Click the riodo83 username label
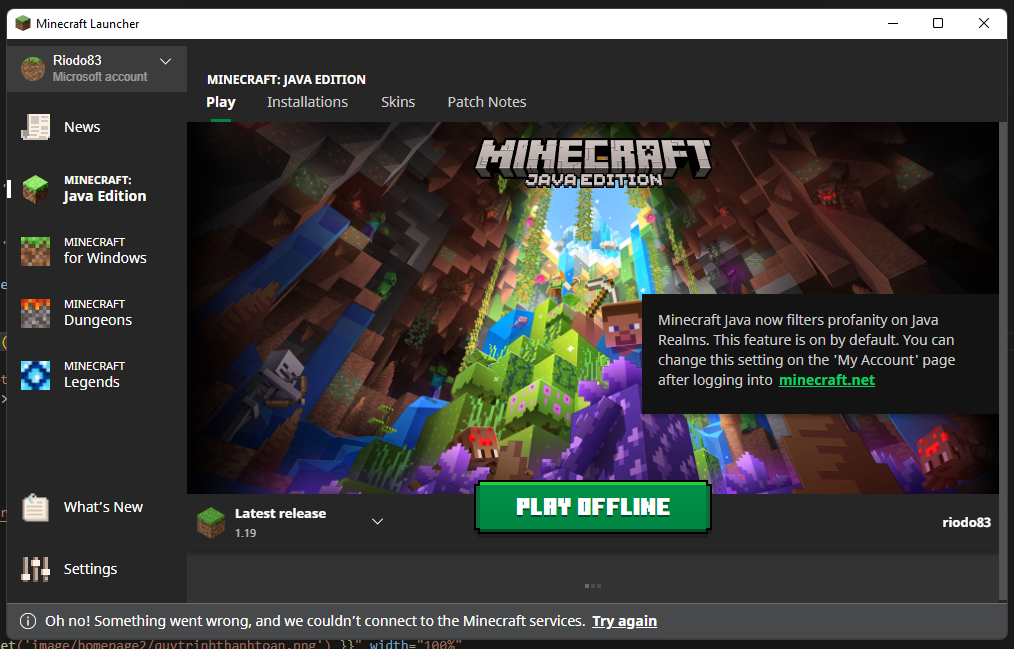The width and height of the screenshot is (1014, 649). pyautogui.click(x=966, y=521)
